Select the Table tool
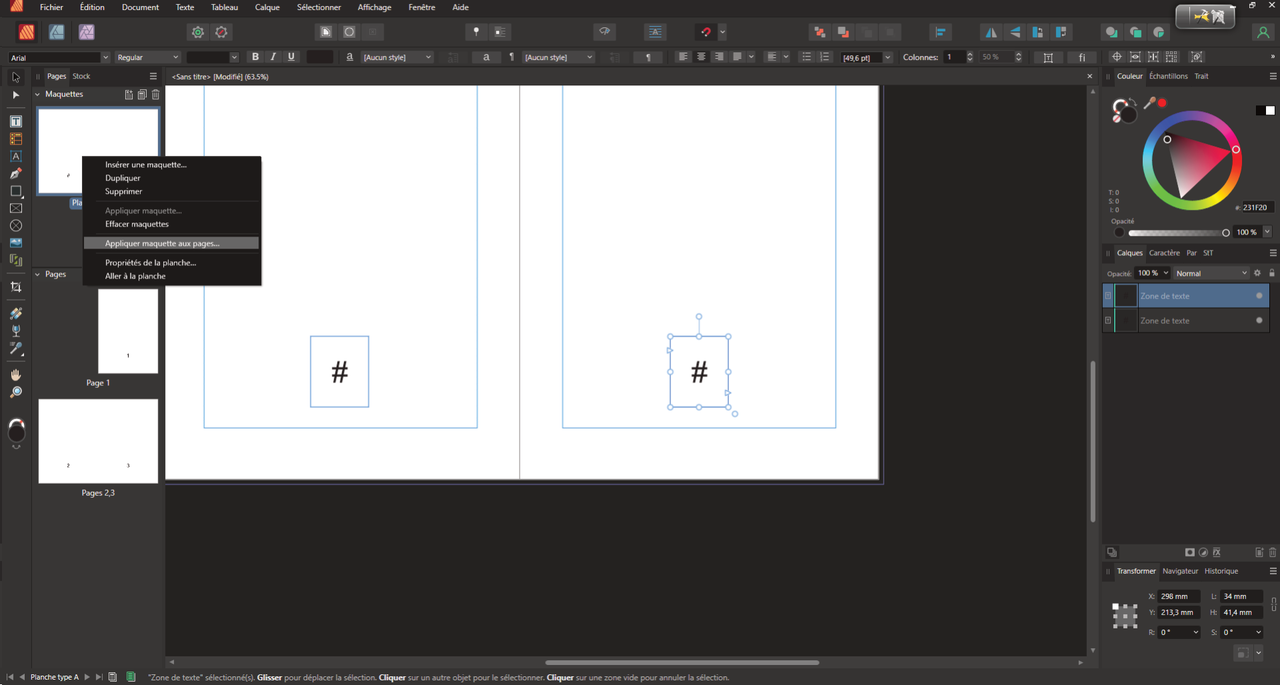The image size is (1280, 685). pos(16,139)
